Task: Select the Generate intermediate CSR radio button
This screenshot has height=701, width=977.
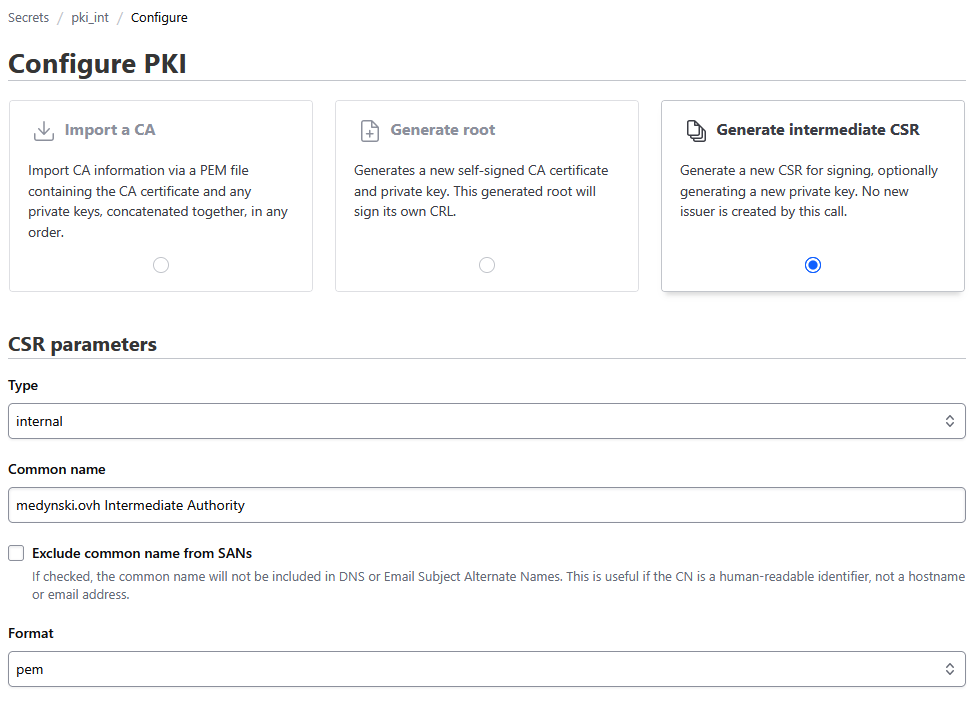Action: 813,265
